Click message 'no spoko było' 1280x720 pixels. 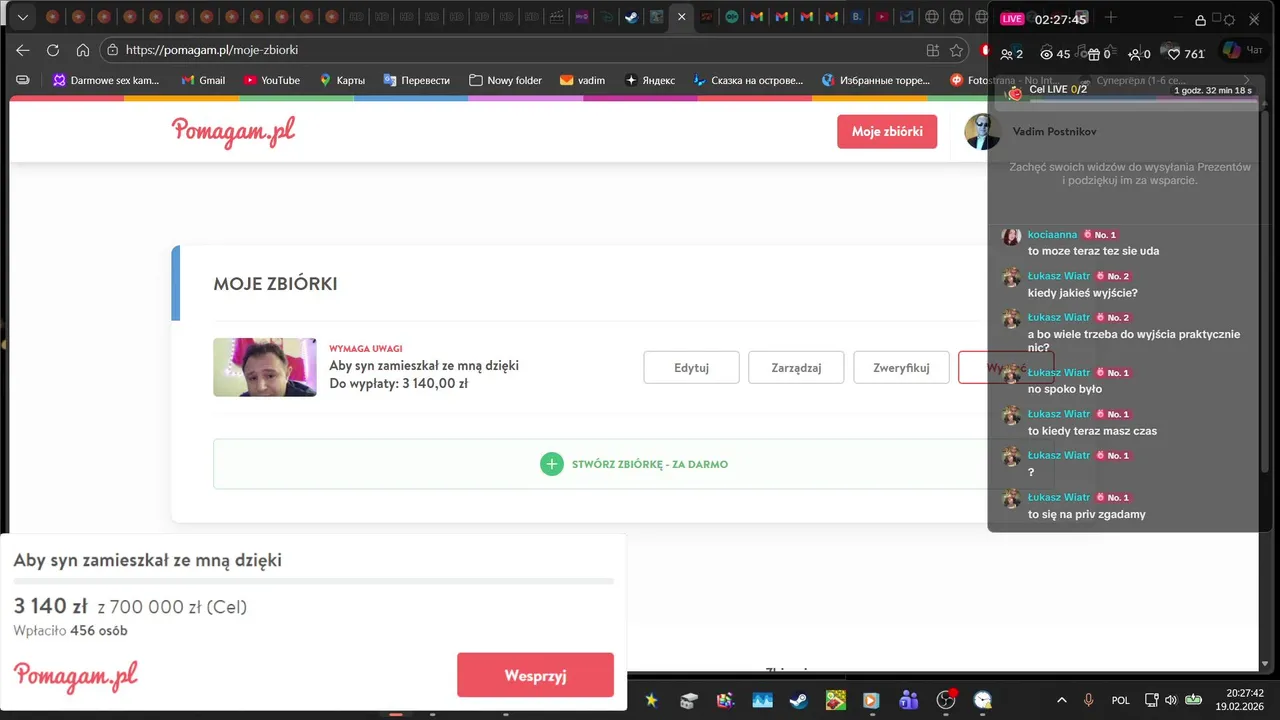pyautogui.click(x=1065, y=389)
